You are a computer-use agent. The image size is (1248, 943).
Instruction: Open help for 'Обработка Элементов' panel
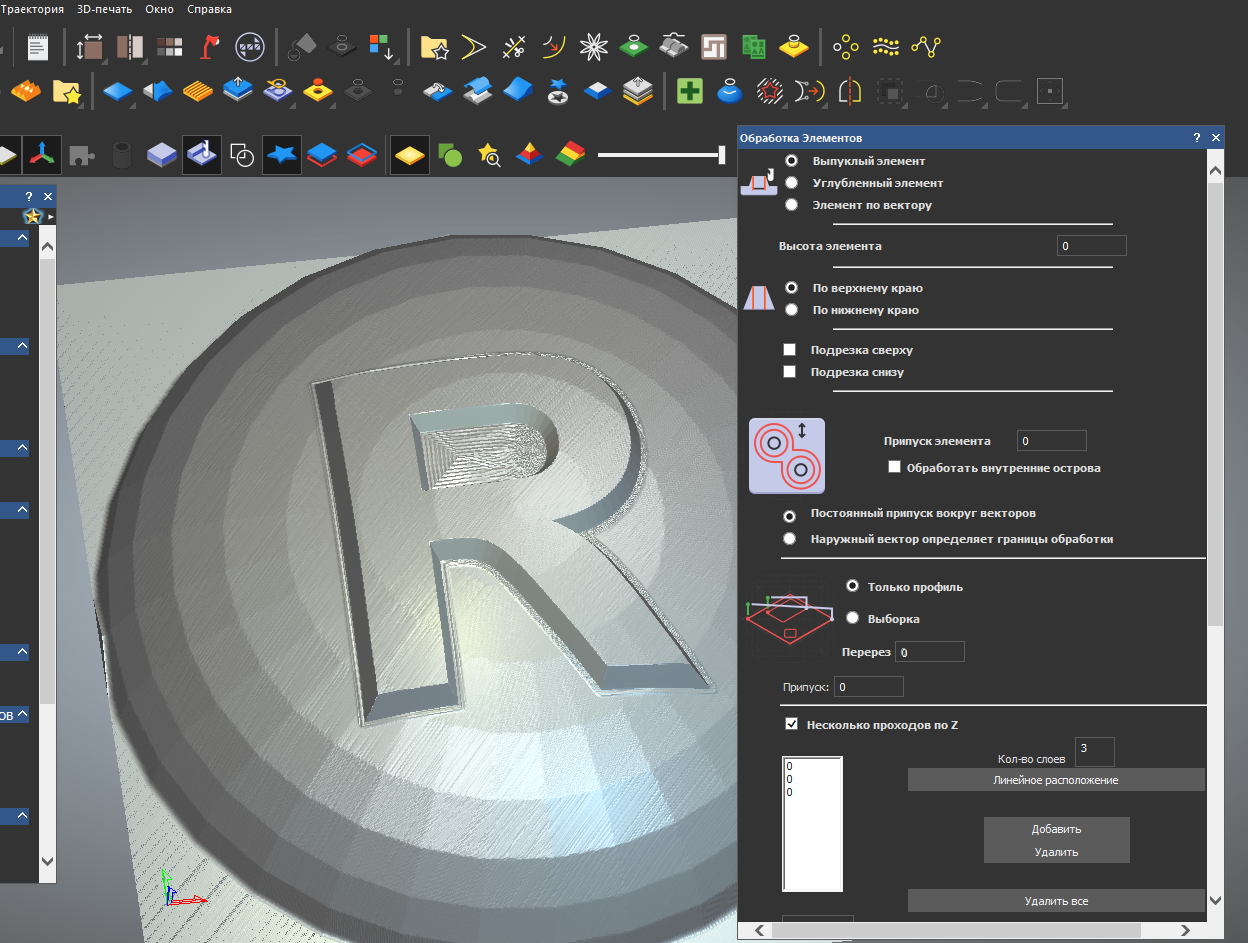(x=1197, y=138)
